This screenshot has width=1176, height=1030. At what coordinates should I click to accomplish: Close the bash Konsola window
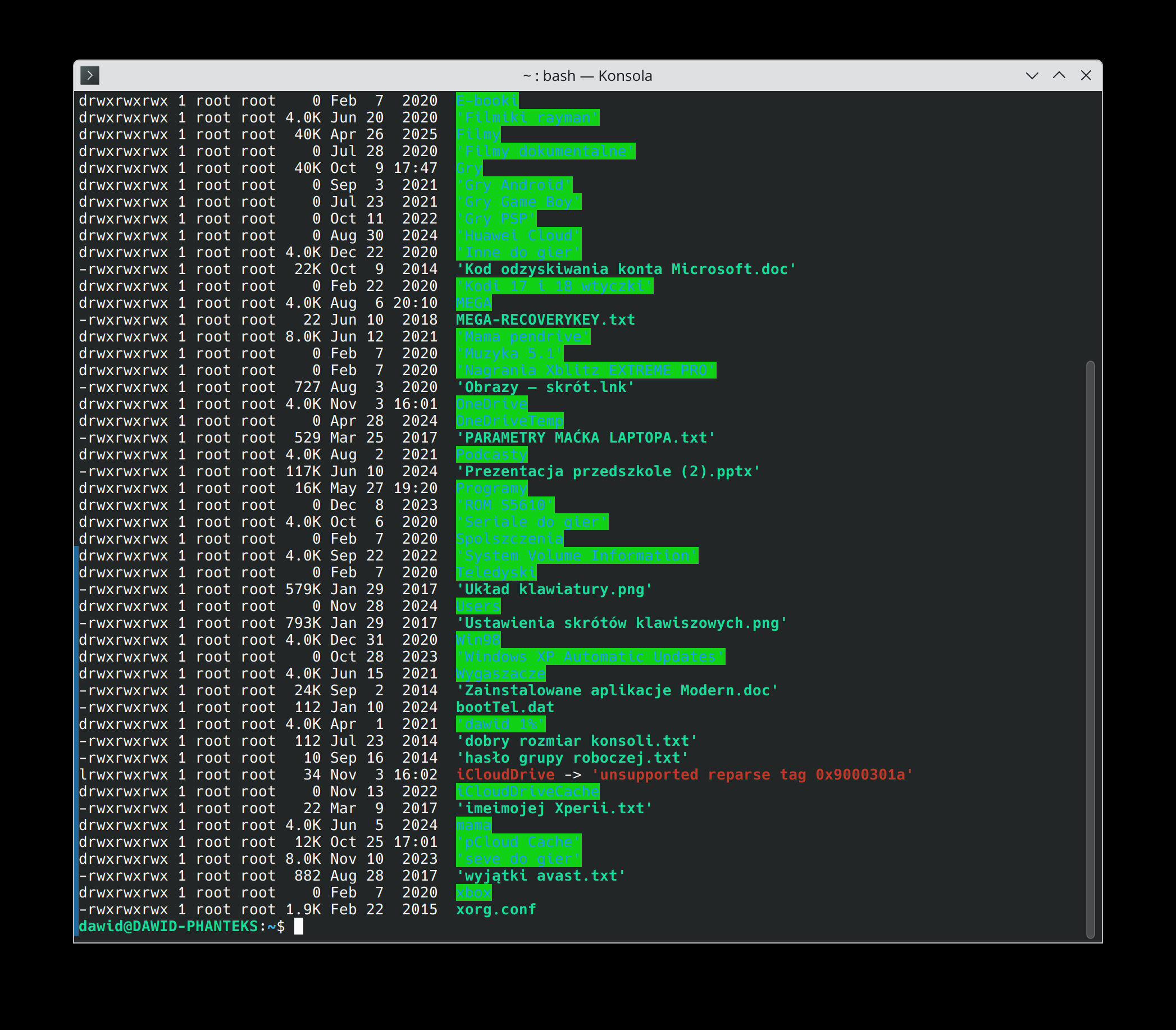click(x=1086, y=75)
